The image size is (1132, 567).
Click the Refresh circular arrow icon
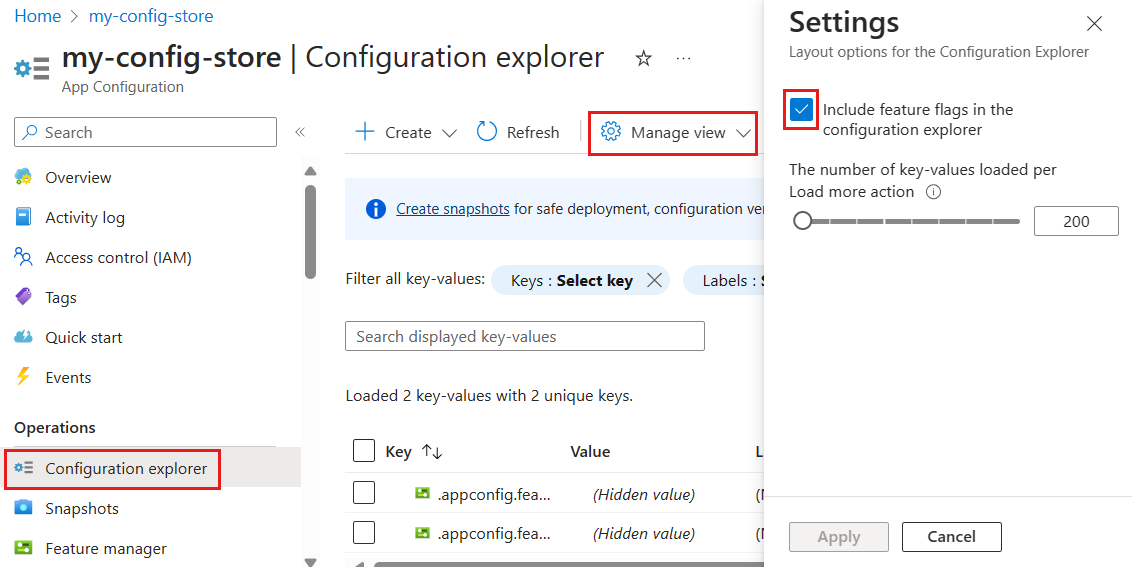tap(487, 132)
